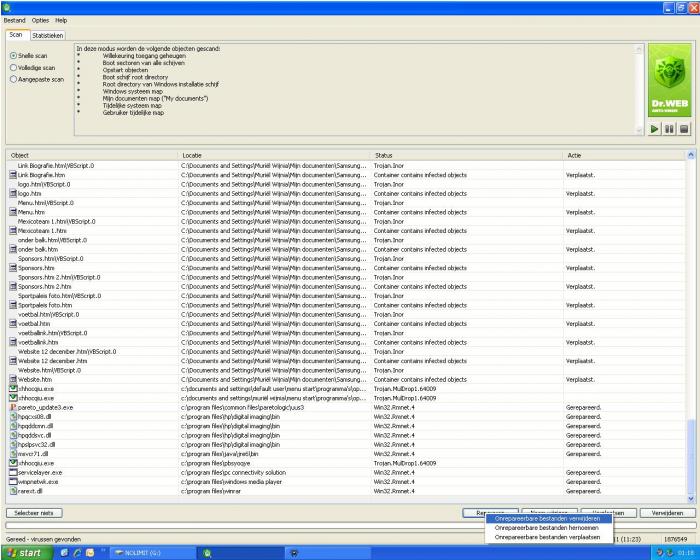Image resolution: width=700 pixels, height=560 pixels.
Task: Click the icon beside voetbal.htm
Action: pos(13,324)
